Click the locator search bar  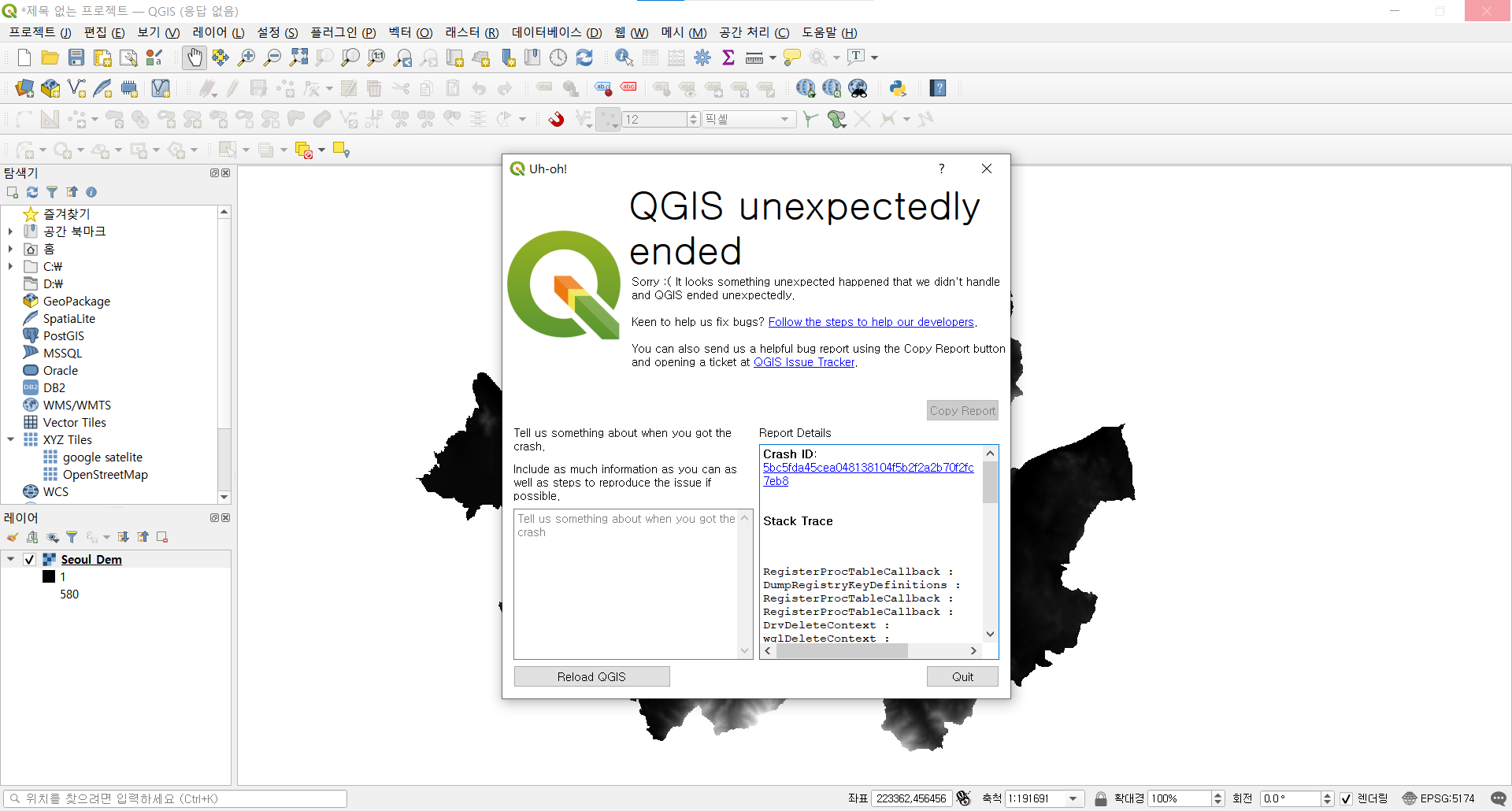point(175,798)
